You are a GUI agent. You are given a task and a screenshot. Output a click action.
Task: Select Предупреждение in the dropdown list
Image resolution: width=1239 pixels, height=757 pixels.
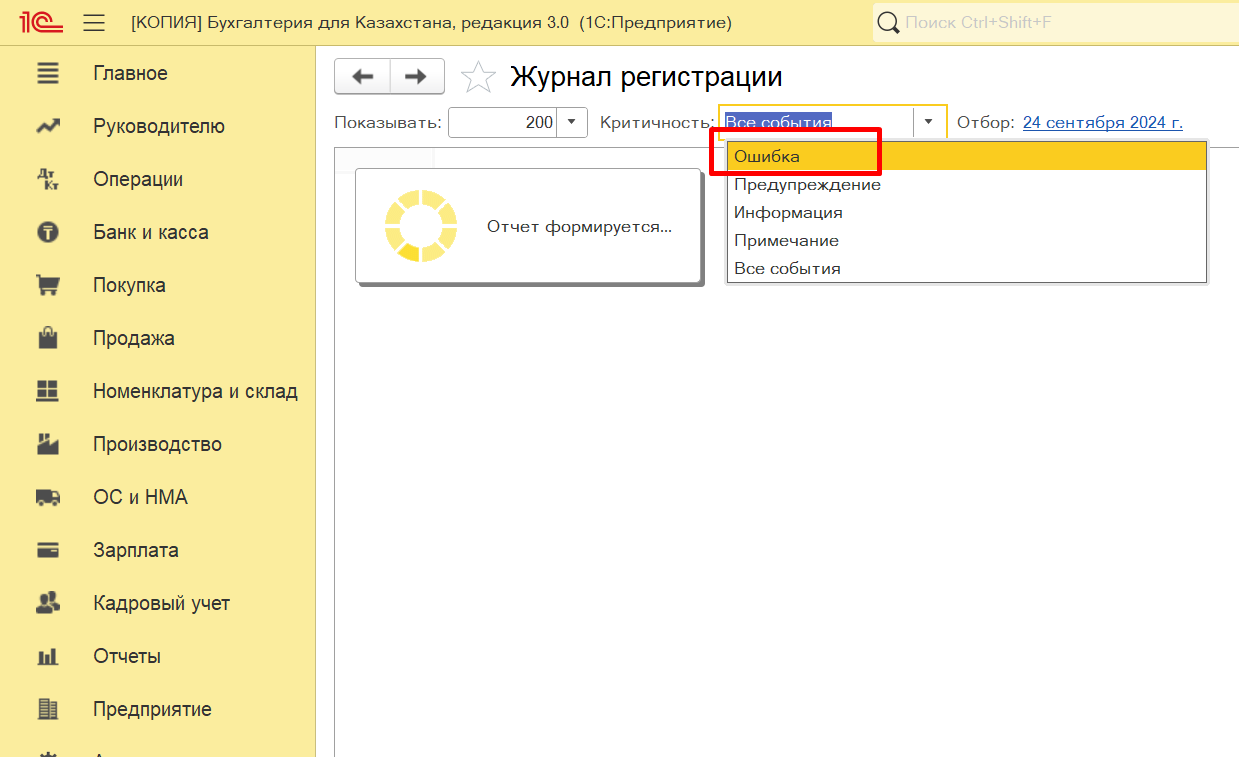coord(967,184)
